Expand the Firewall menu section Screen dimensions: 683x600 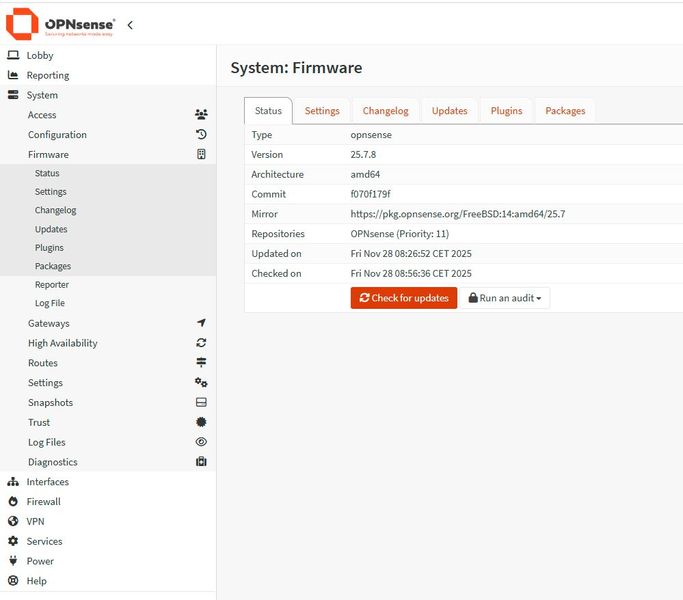108,501
